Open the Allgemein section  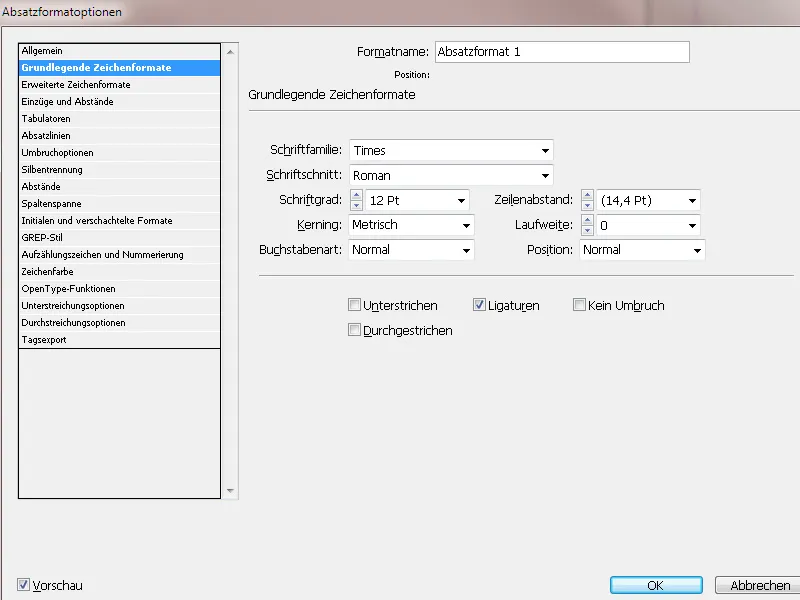tap(119, 51)
